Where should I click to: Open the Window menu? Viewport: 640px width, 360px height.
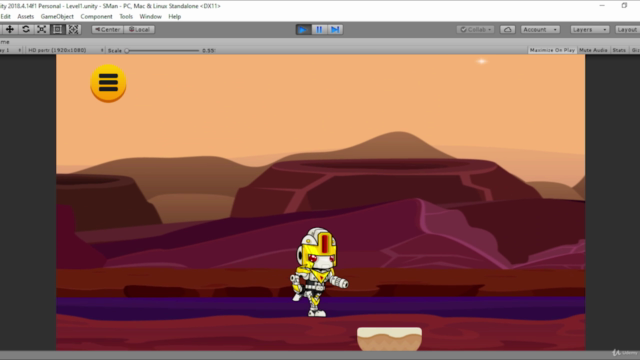click(150, 16)
